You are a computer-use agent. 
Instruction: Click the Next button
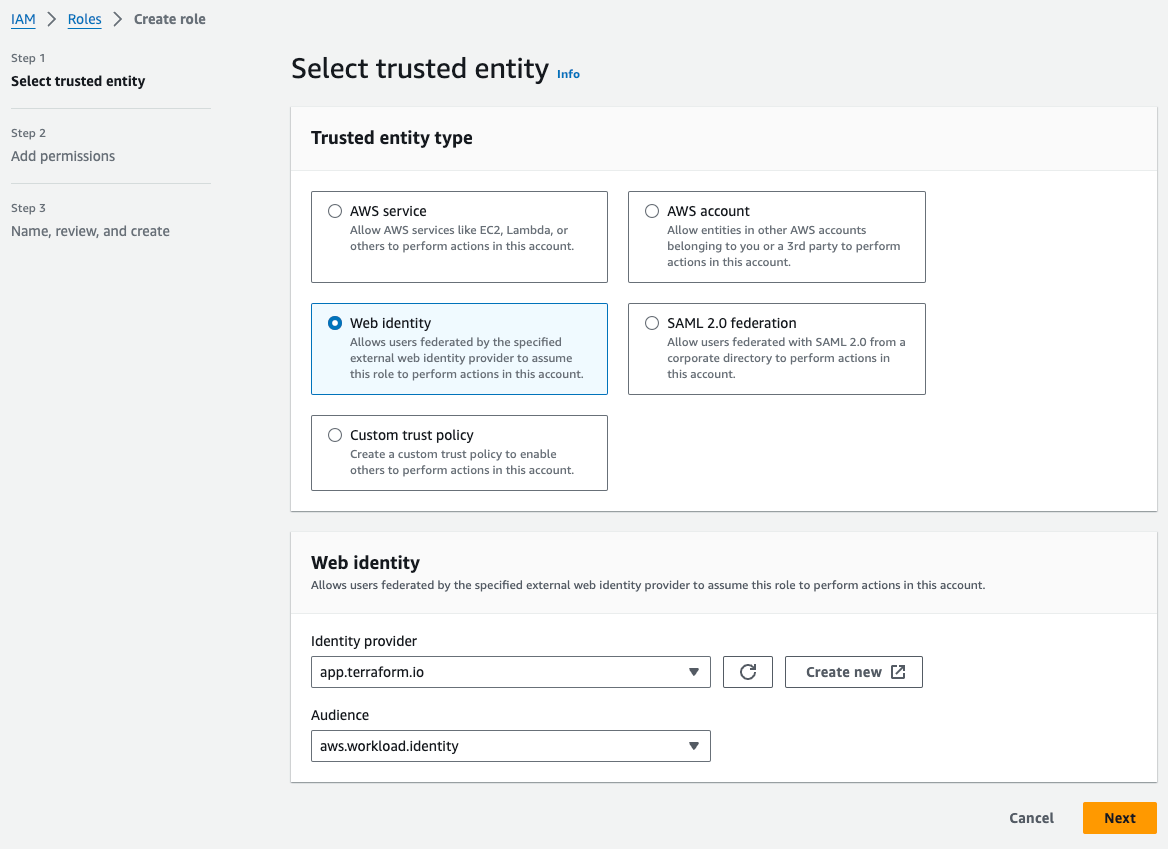(x=1119, y=818)
